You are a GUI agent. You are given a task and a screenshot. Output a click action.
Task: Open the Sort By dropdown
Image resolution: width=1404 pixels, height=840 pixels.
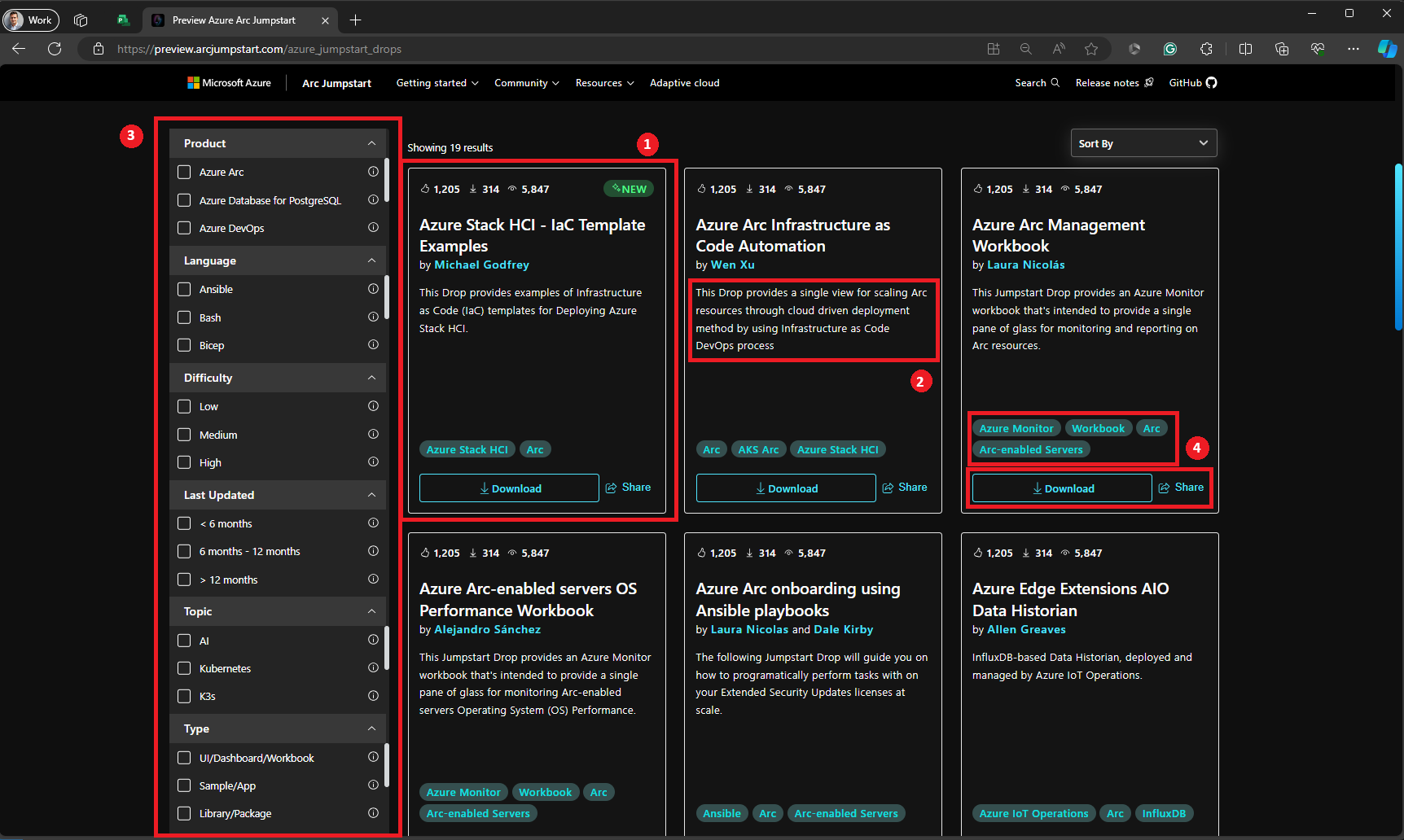[1143, 143]
